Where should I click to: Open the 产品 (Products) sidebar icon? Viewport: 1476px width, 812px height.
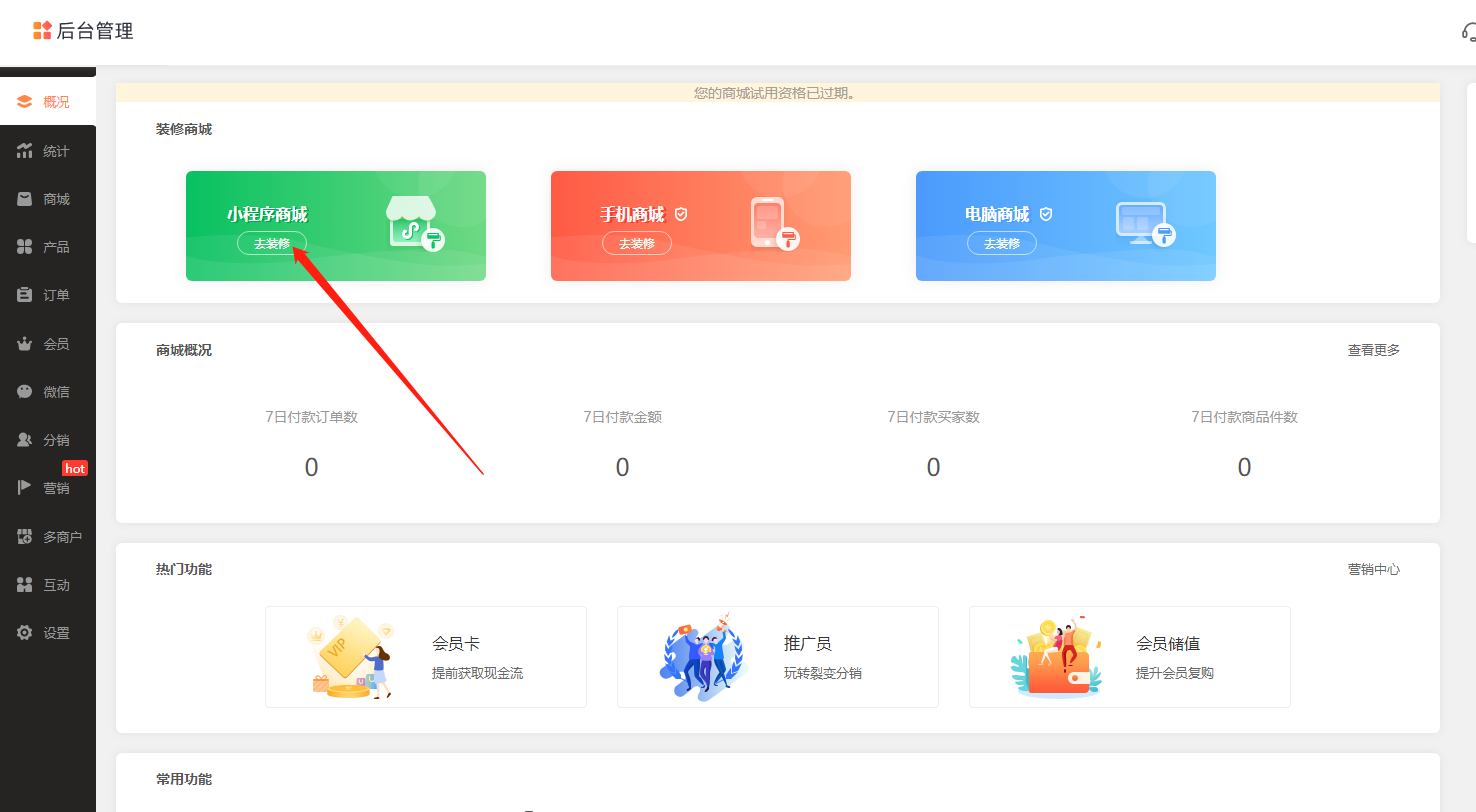point(47,246)
